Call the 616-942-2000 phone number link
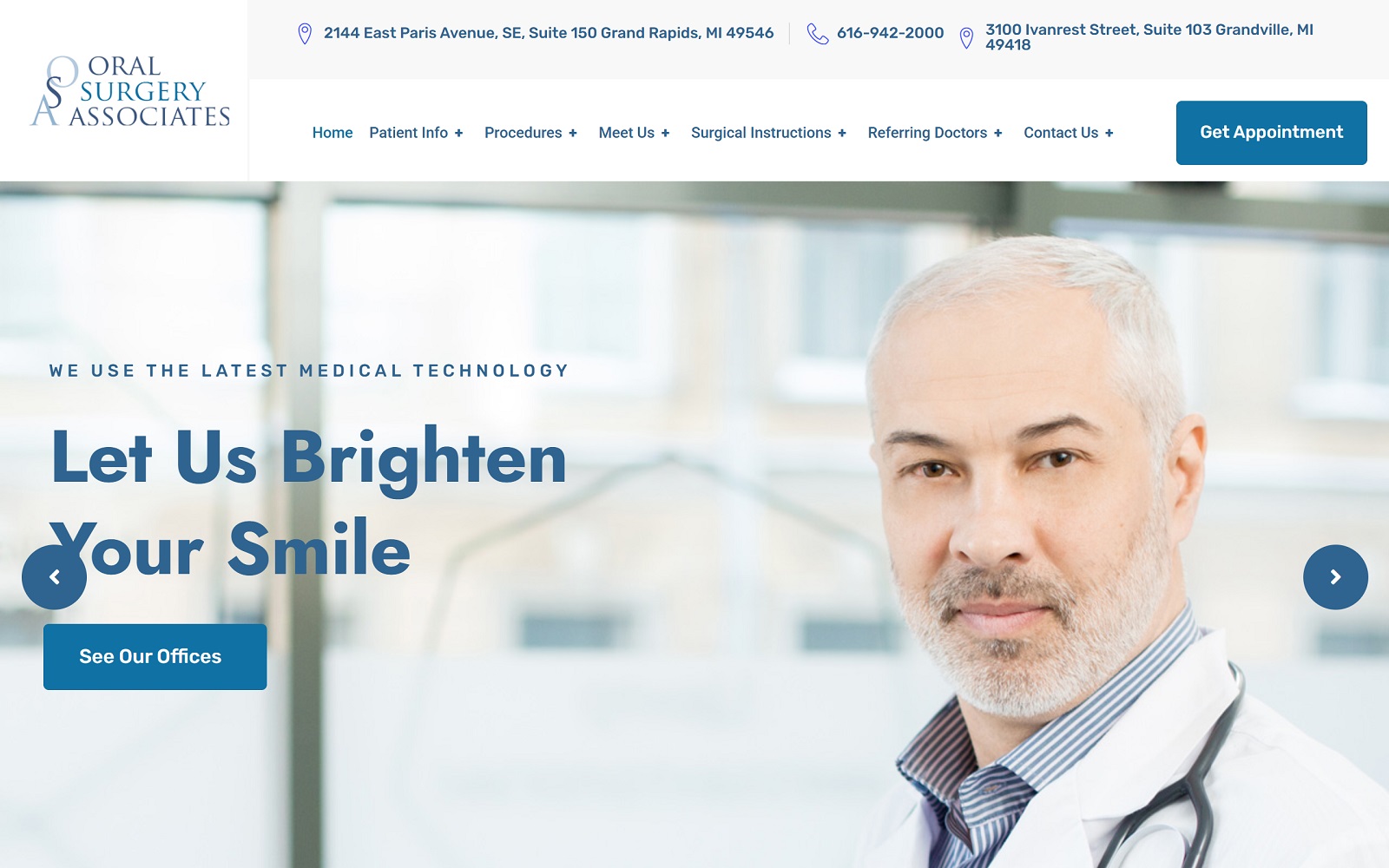 [x=890, y=33]
